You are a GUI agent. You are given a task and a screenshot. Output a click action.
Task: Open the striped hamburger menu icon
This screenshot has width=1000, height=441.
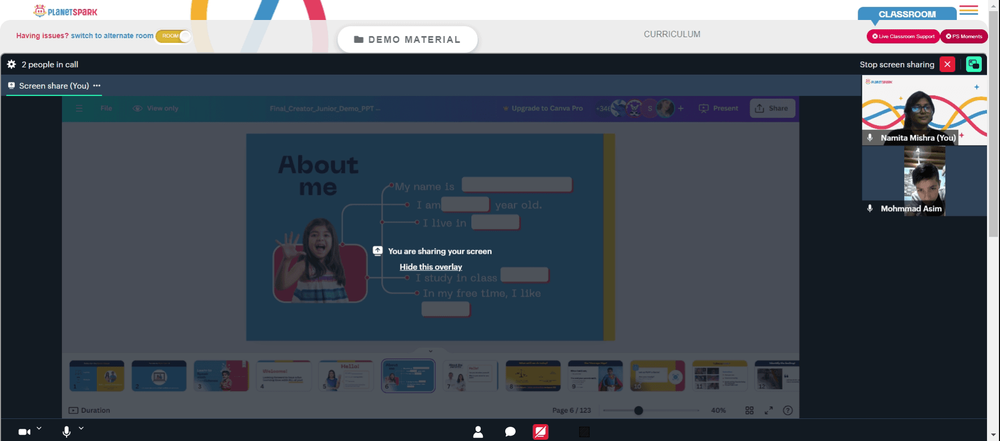(968, 10)
